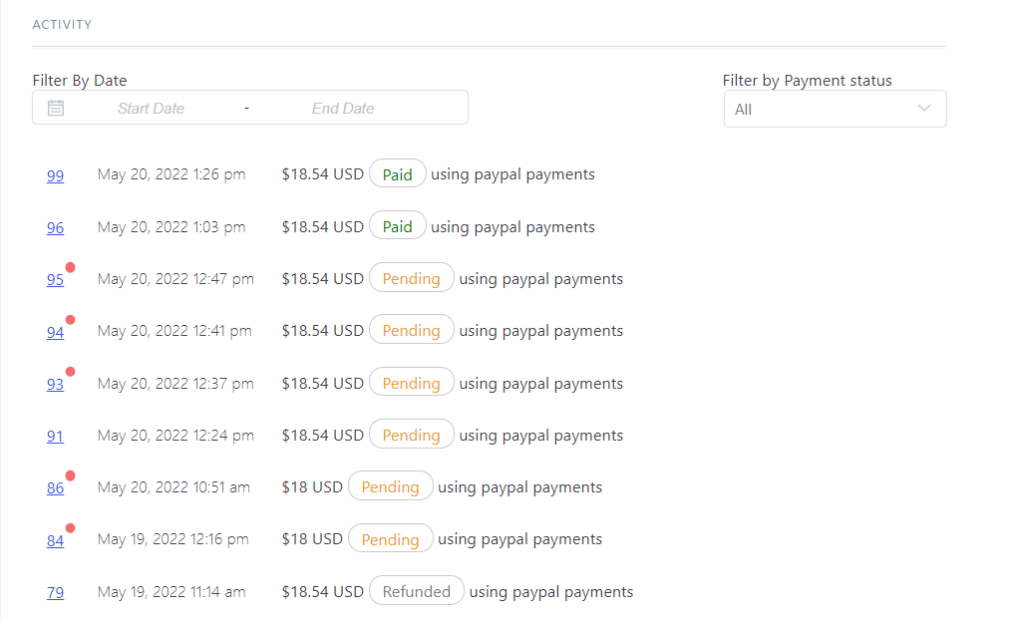This screenshot has width=1024, height=622.
Task: Click the Refunded badge on order 79
Action: click(417, 591)
